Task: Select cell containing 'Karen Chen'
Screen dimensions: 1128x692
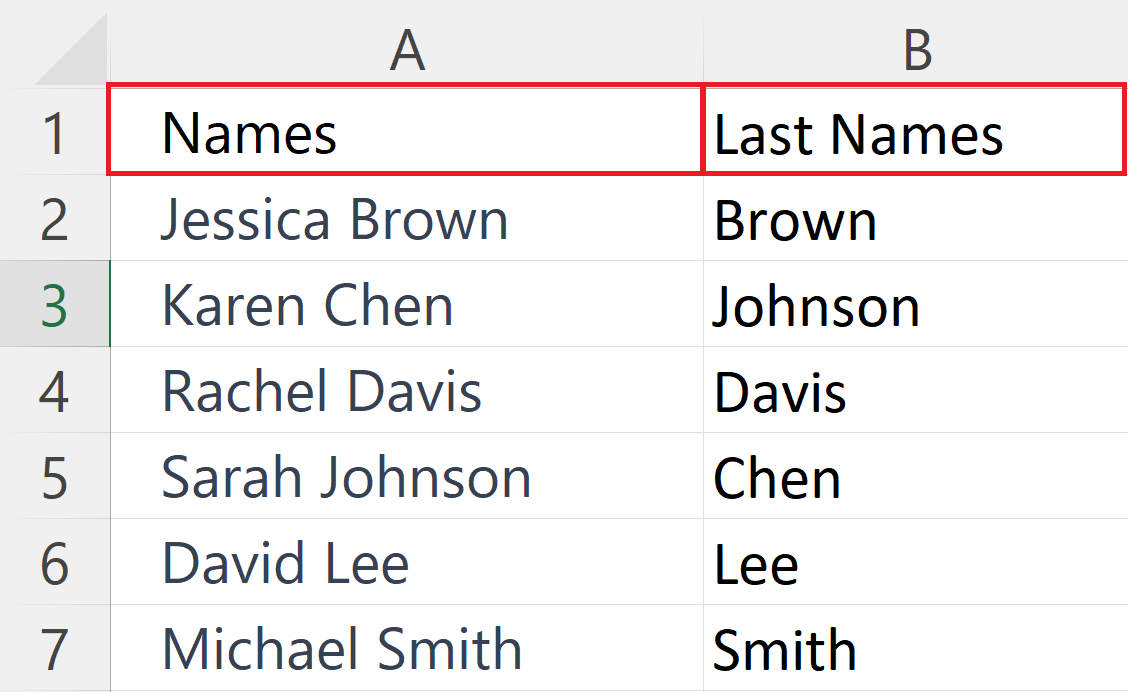Action: [406, 304]
